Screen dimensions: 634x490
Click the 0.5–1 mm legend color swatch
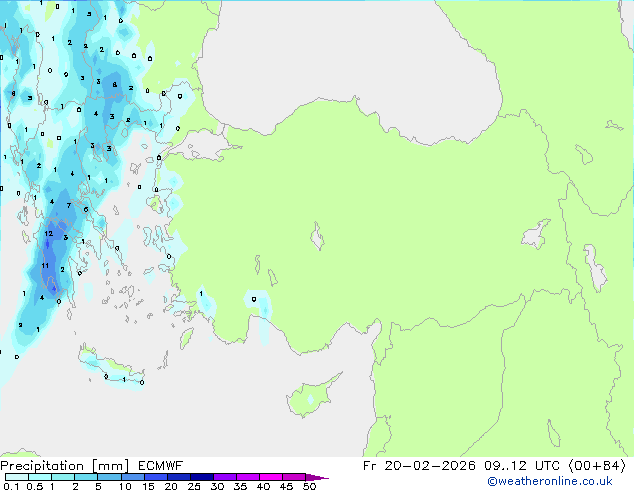tap(40, 477)
